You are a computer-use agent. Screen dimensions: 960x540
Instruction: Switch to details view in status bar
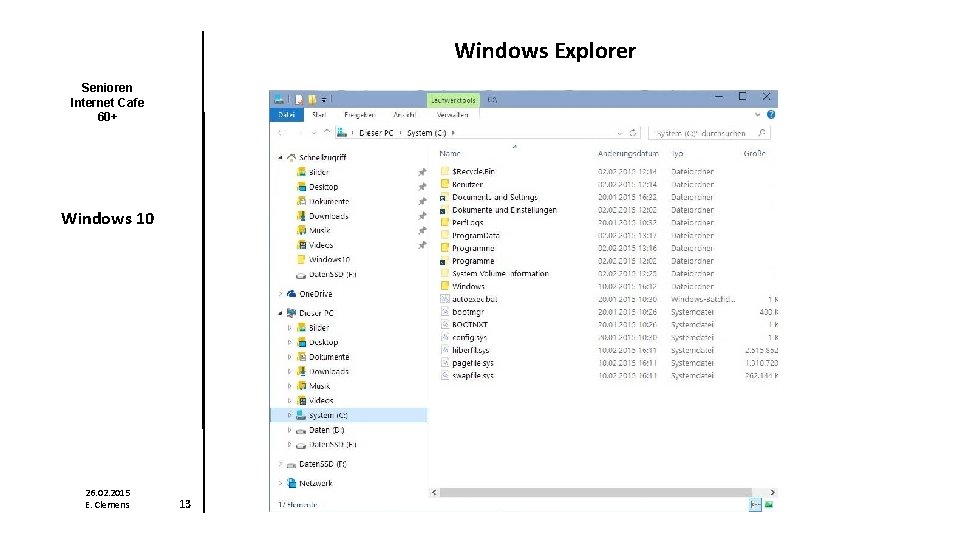(756, 504)
